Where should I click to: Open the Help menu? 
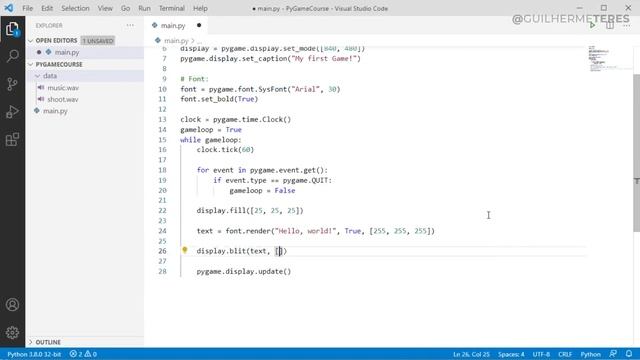pyautogui.click(x=200, y=8)
